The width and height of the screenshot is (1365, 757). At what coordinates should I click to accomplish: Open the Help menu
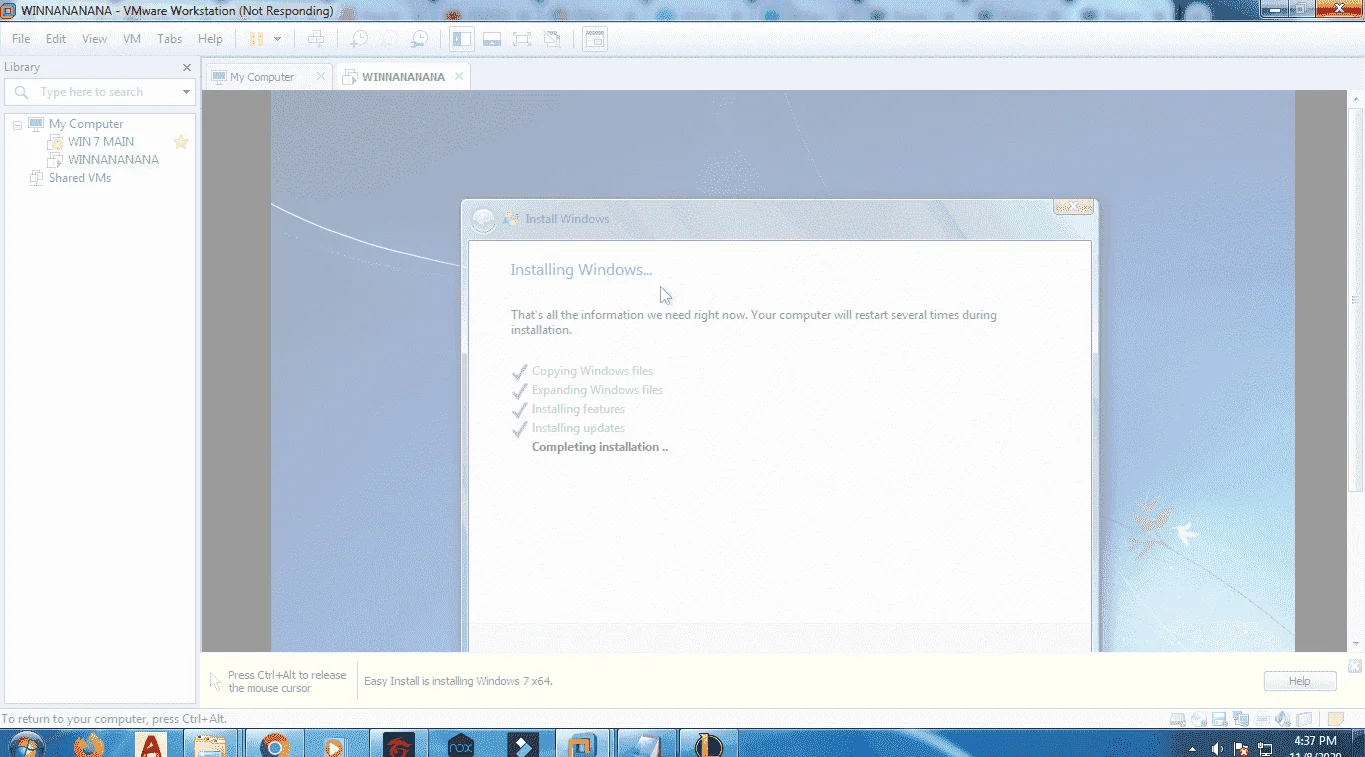point(210,39)
